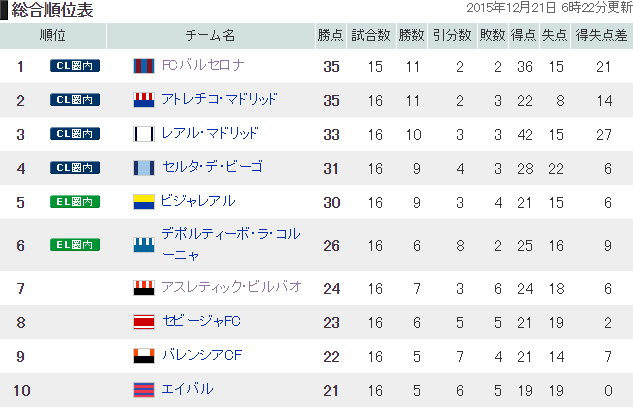This screenshot has width=633, height=407.
Task: Click the Athletic Bilbao flag icon
Action: 144,288
